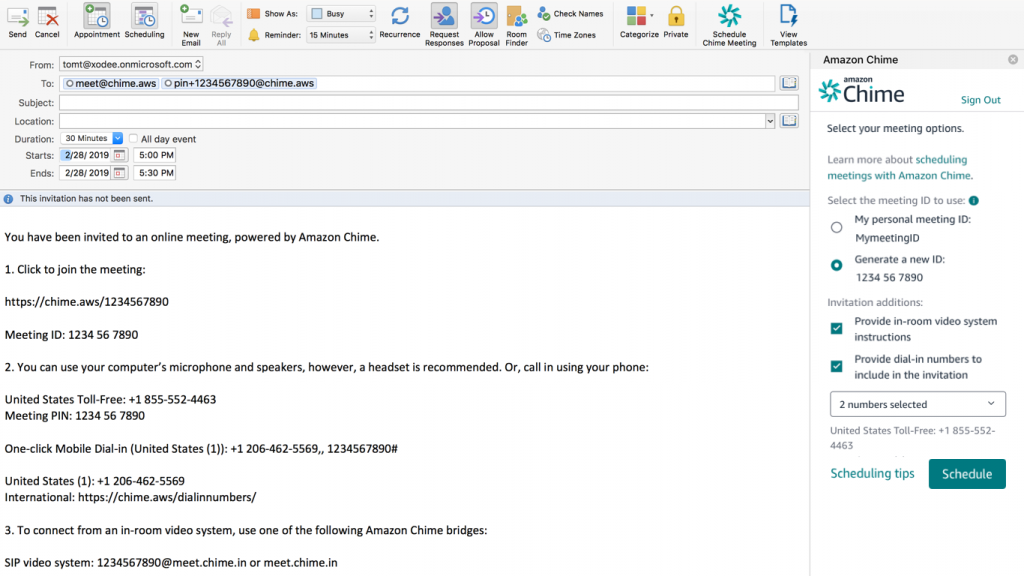This screenshot has height=576, width=1024.
Task: Open calendar picker for Starts date
Action: coord(119,155)
